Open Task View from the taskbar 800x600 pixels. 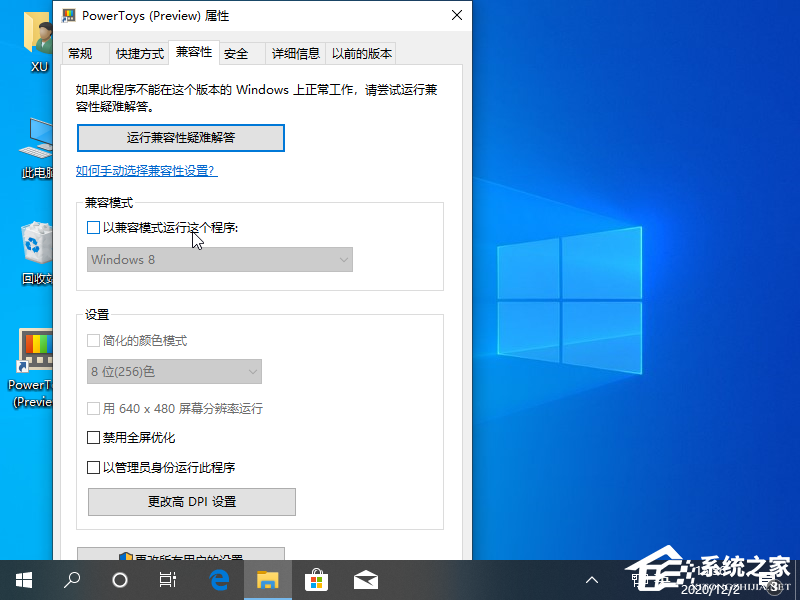click(x=167, y=580)
